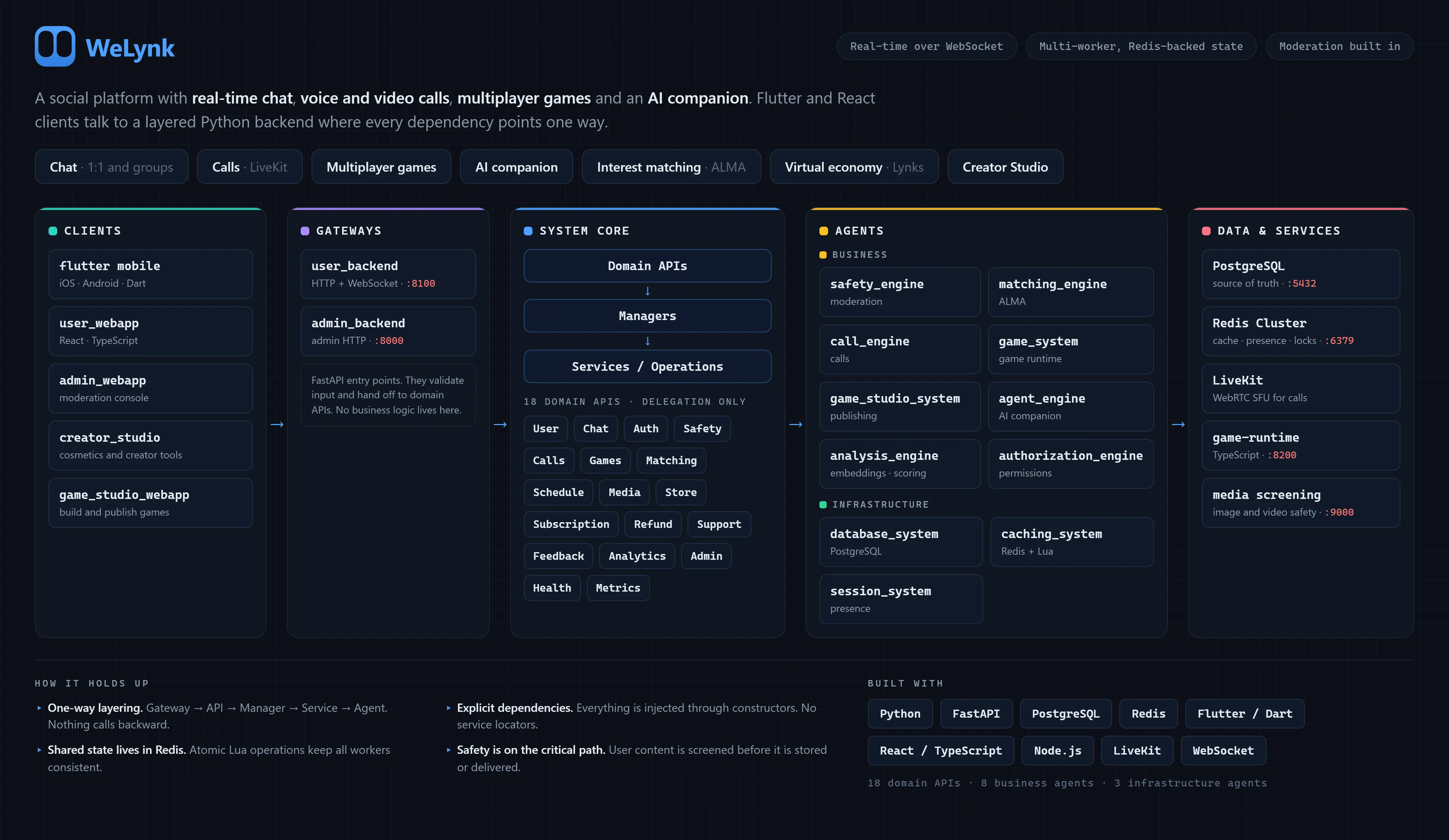The height and width of the screenshot is (840, 1449).
Task: Select the Analytics domain API tag
Action: [637, 556]
